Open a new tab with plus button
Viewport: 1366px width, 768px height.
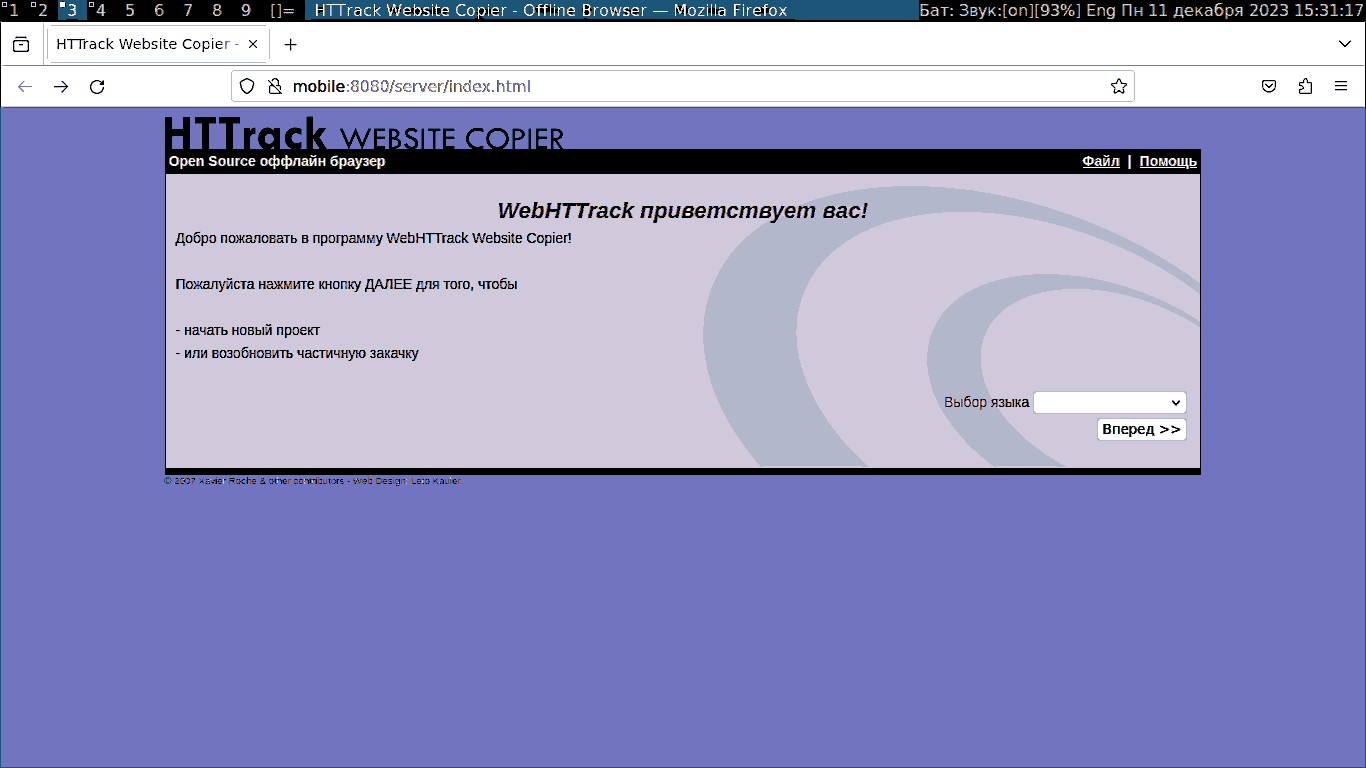(290, 45)
